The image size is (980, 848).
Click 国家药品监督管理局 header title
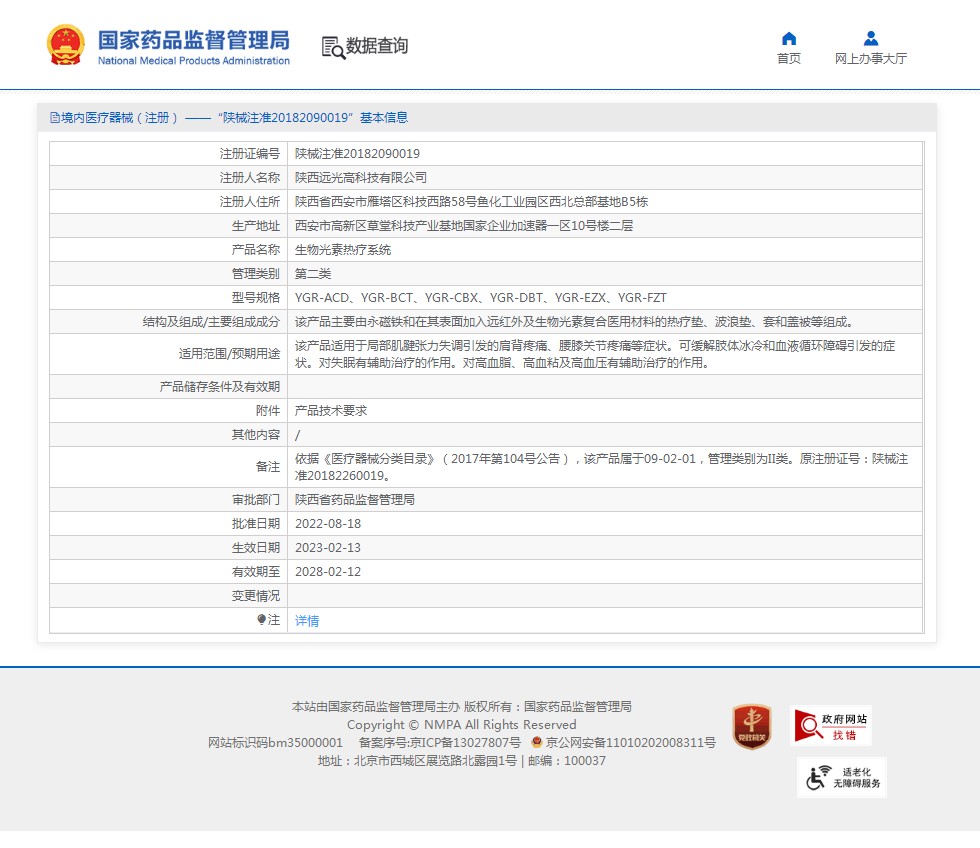click(194, 40)
